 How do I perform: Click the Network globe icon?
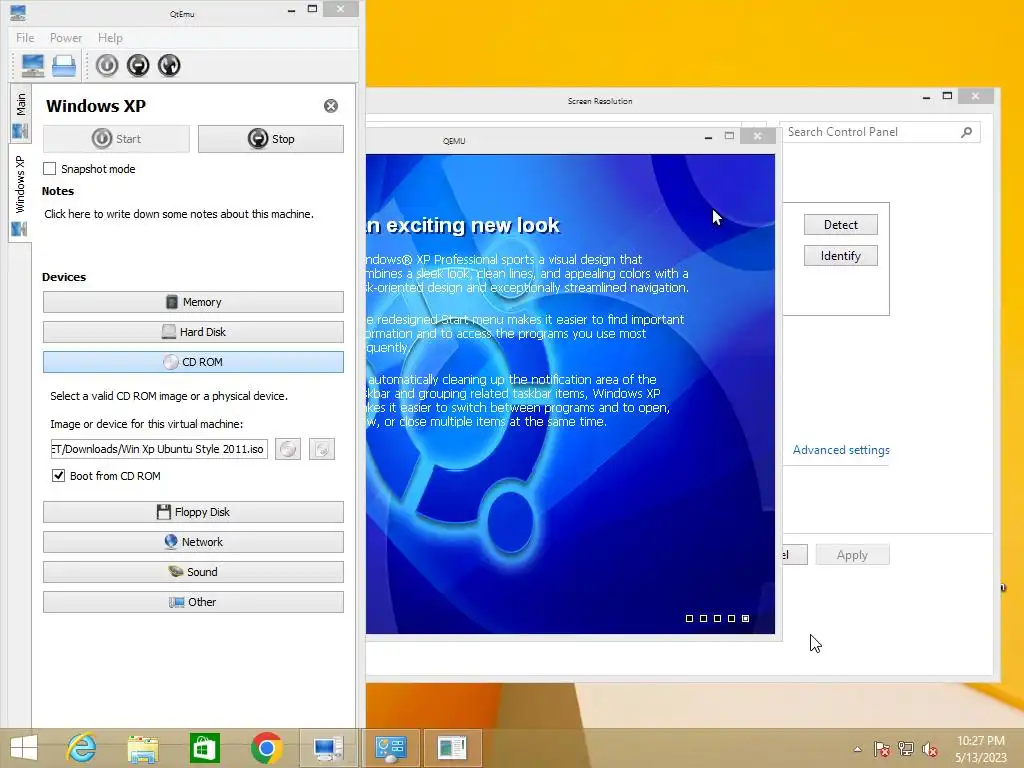tap(171, 541)
